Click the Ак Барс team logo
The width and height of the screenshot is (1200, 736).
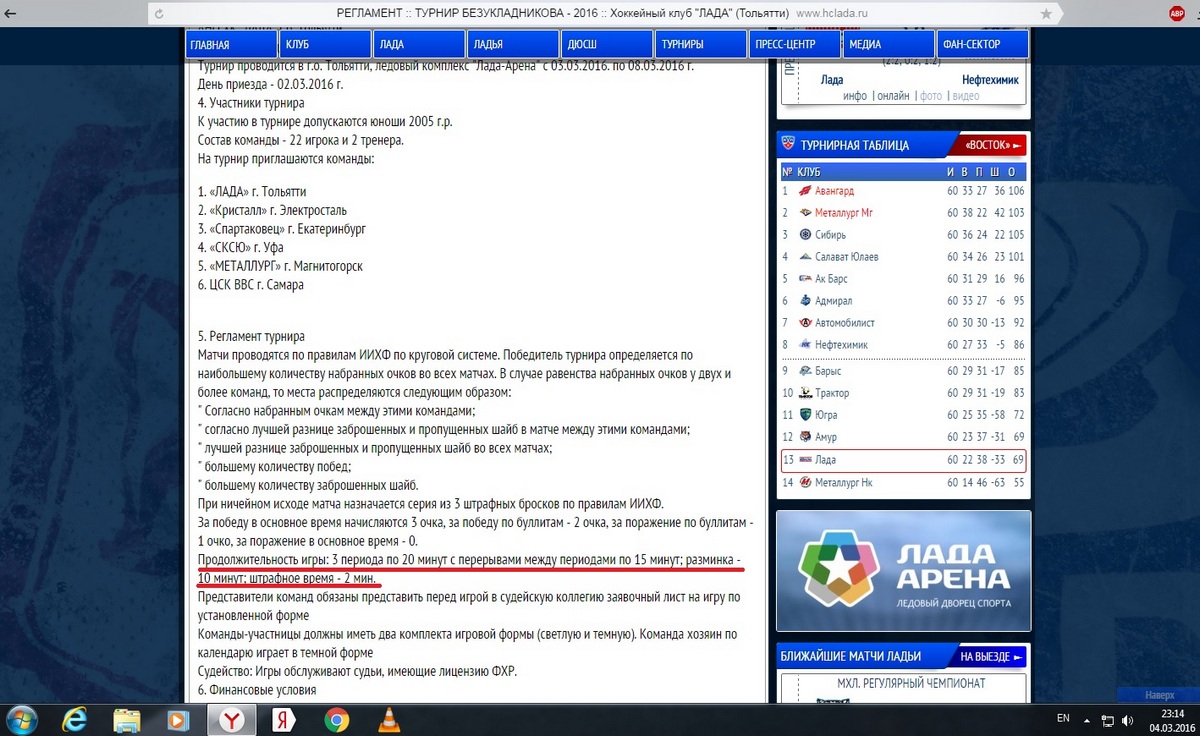tap(805, 279)
